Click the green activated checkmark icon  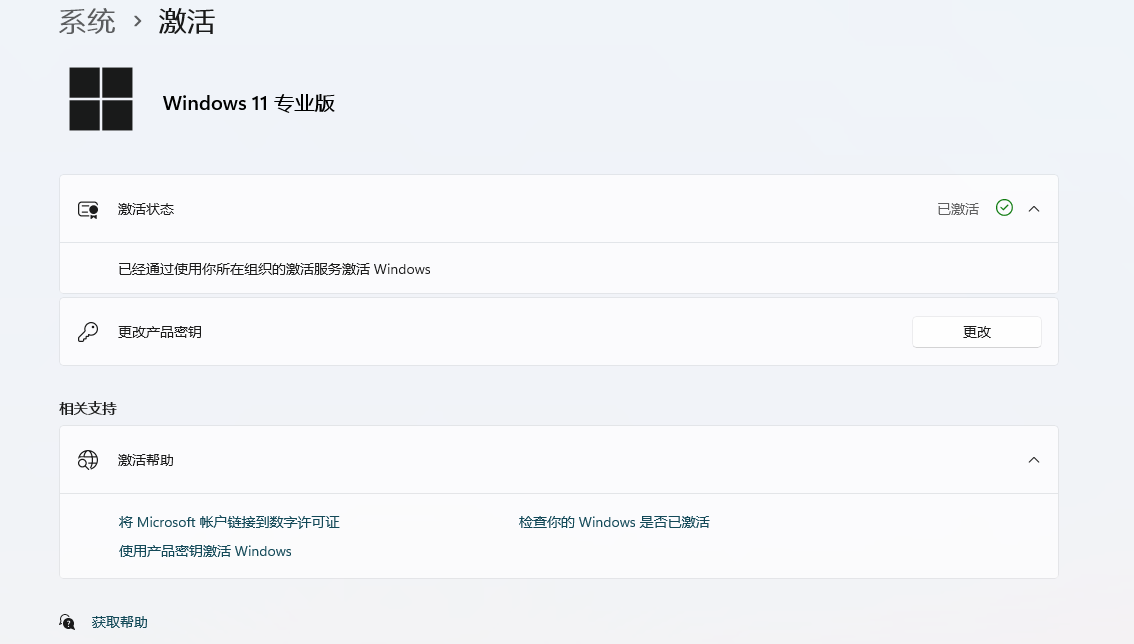click(1004, 208)
